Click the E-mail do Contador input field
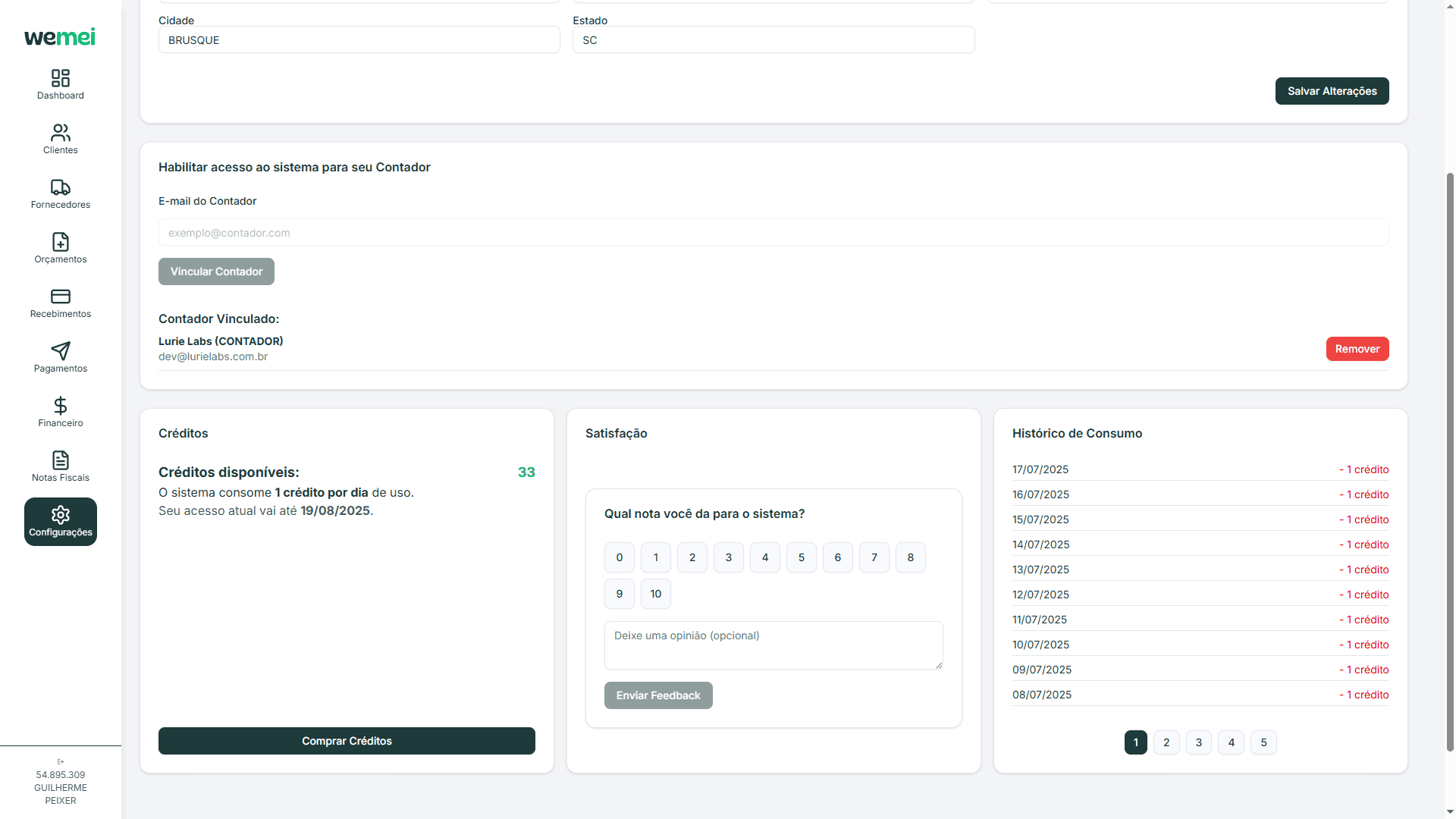 tap(773, 232)
